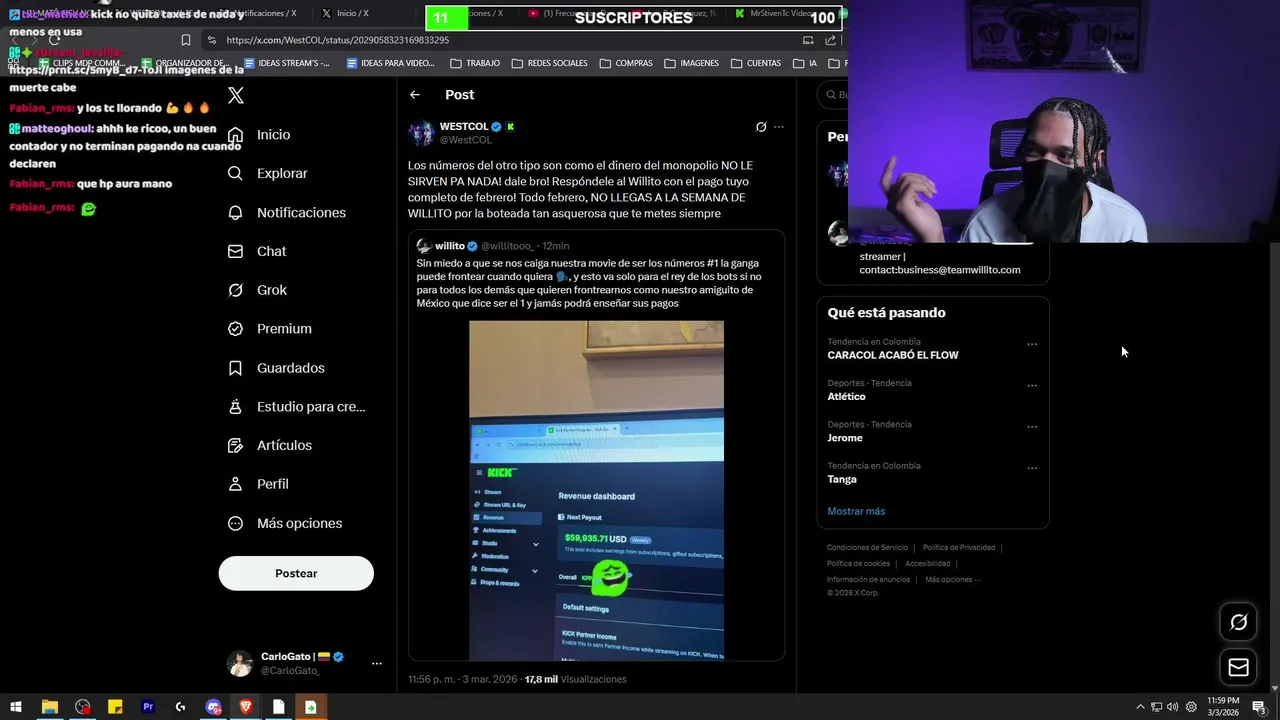Image resolution: width=1280 pixels, height=720 pixels.
Task: Open the floating Grok button
Action: (x=1239, y=622)
